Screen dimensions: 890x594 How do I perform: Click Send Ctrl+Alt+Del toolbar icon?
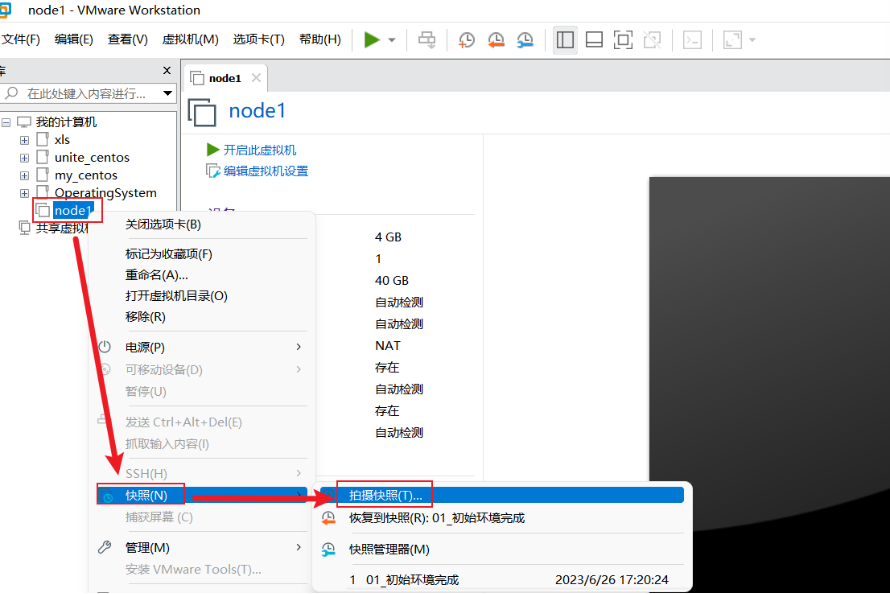(427, 40)
